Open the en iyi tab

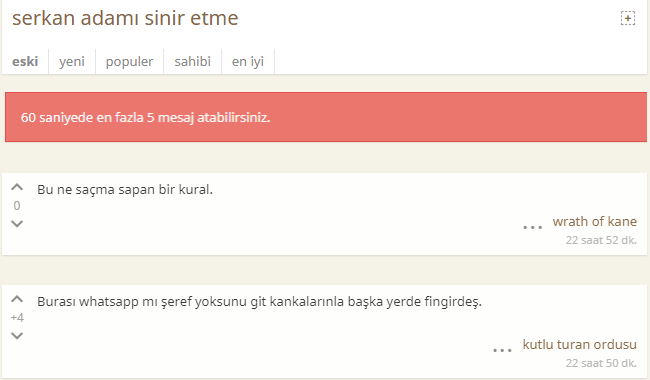(248, 62)
